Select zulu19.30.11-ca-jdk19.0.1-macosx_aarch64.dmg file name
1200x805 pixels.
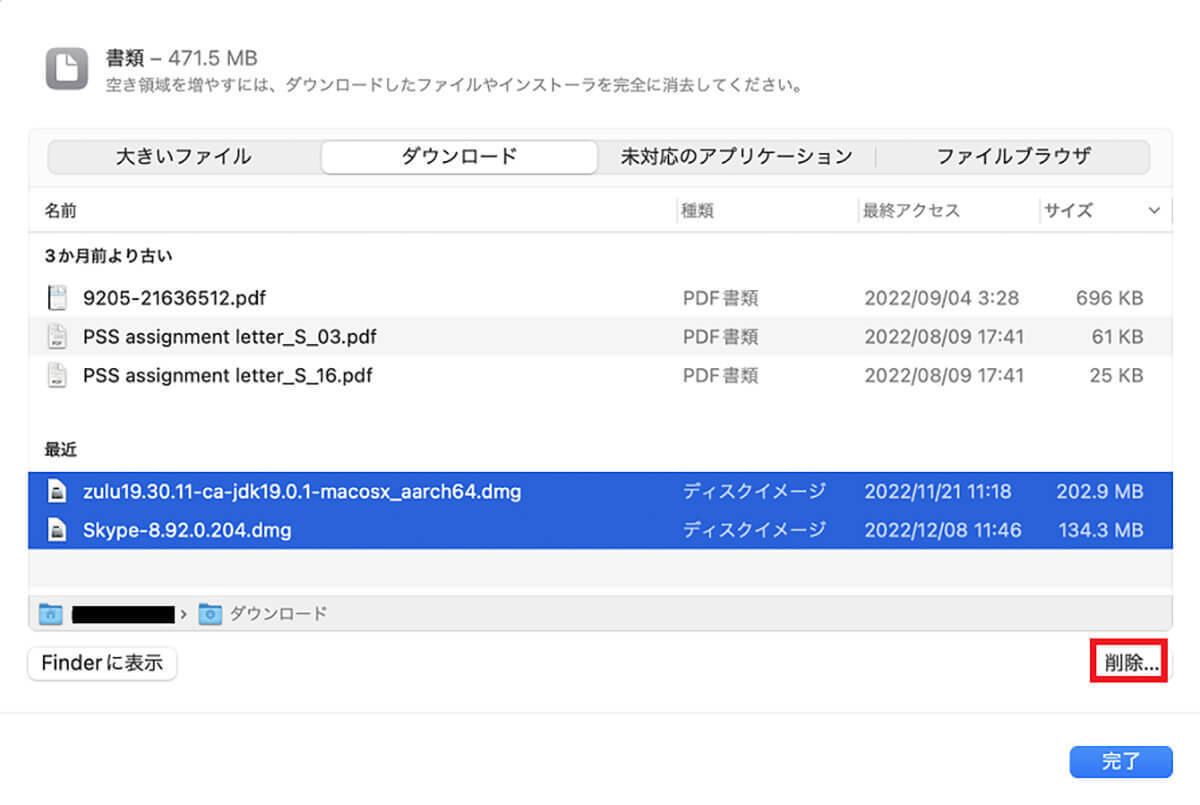pos(302,492)
